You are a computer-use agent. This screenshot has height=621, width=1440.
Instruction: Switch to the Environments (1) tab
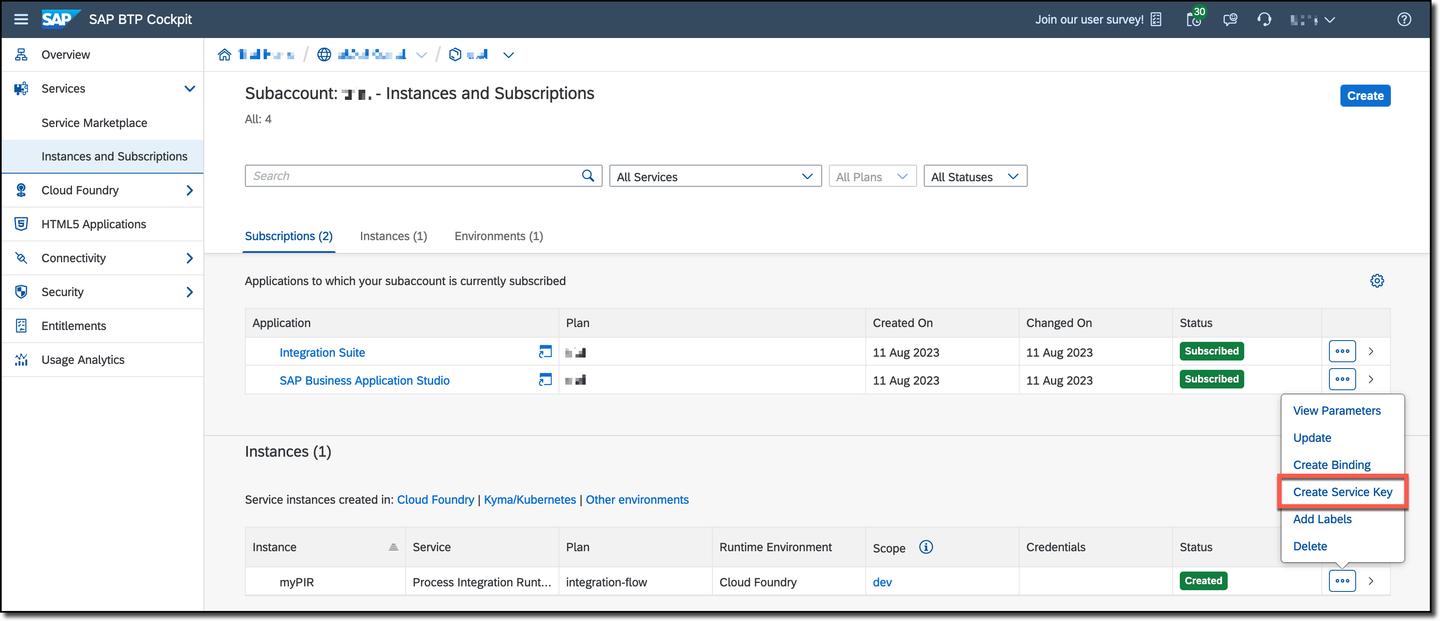[498, 236]
